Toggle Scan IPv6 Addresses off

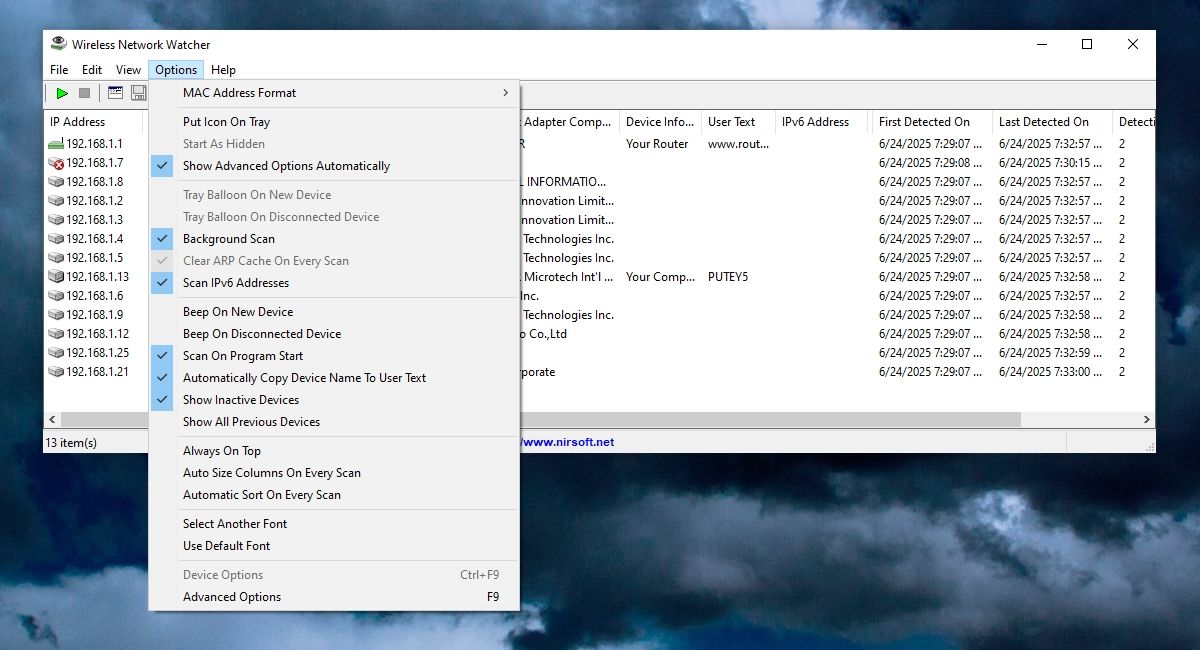pyautogui.click(x=334, y=283)
